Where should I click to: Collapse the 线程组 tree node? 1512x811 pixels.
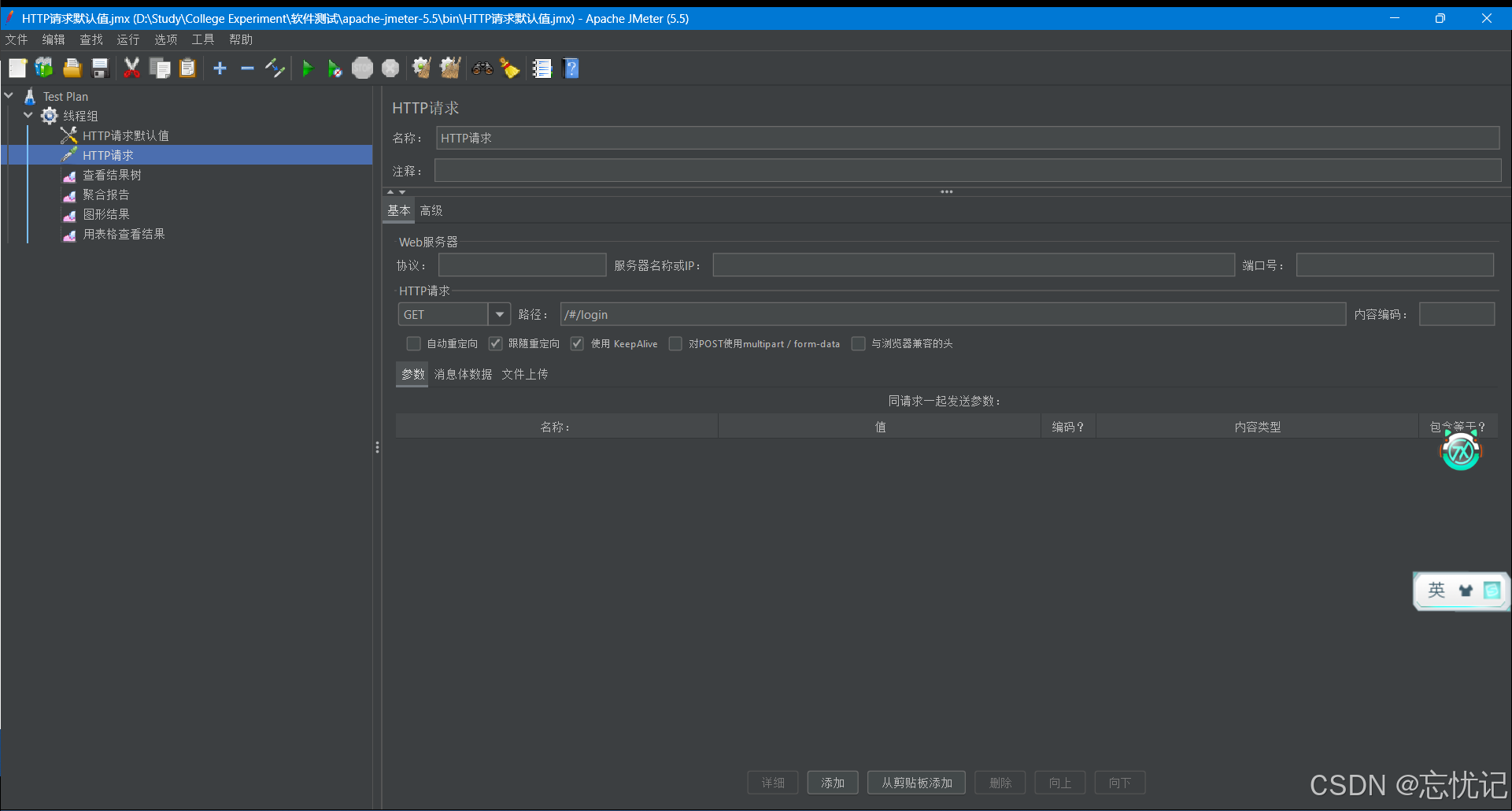[28, 115]
